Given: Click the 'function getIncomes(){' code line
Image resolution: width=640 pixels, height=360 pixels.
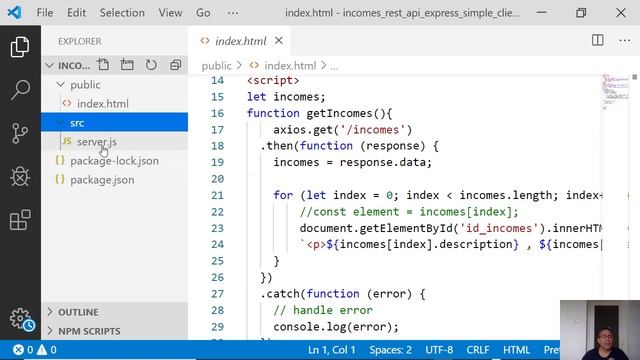Looking at the screenshot, I should (319, 113).
